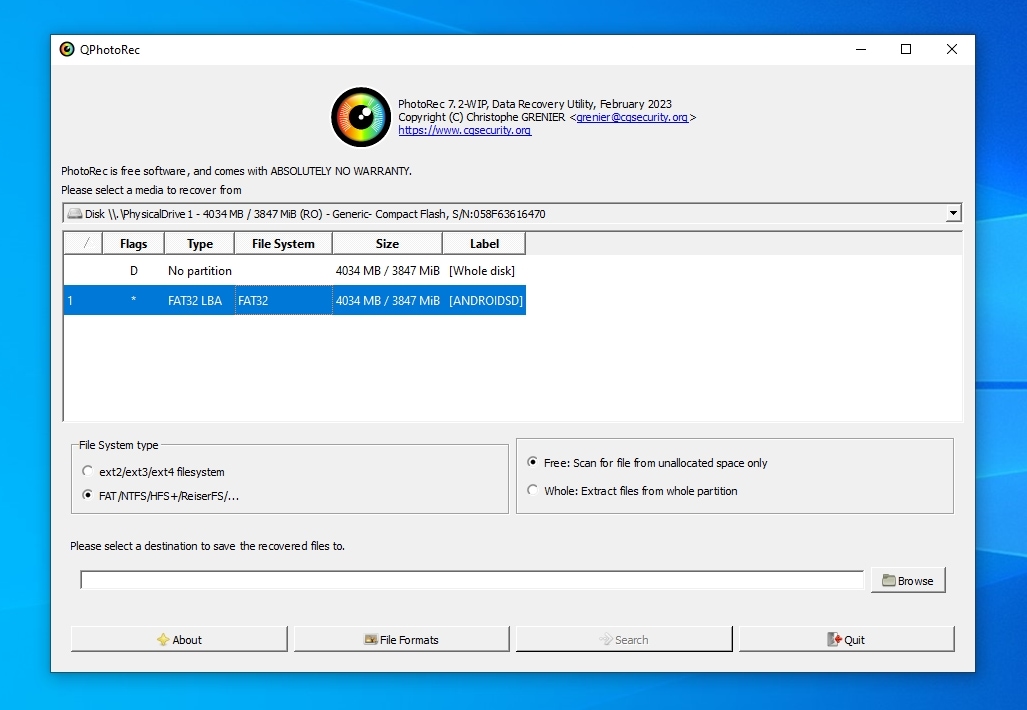The width and height of the screenshot is (1027, 710).
Task: Browse for a destination folder
Action: 908,580
